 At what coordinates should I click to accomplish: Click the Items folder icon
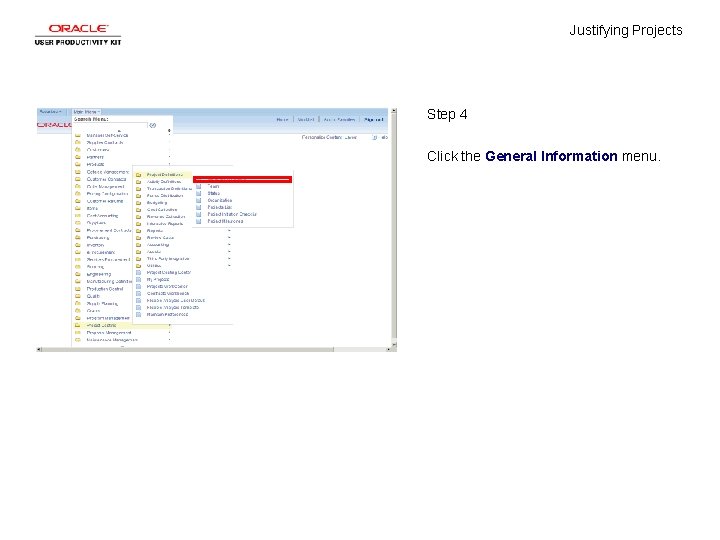point(78,208)
